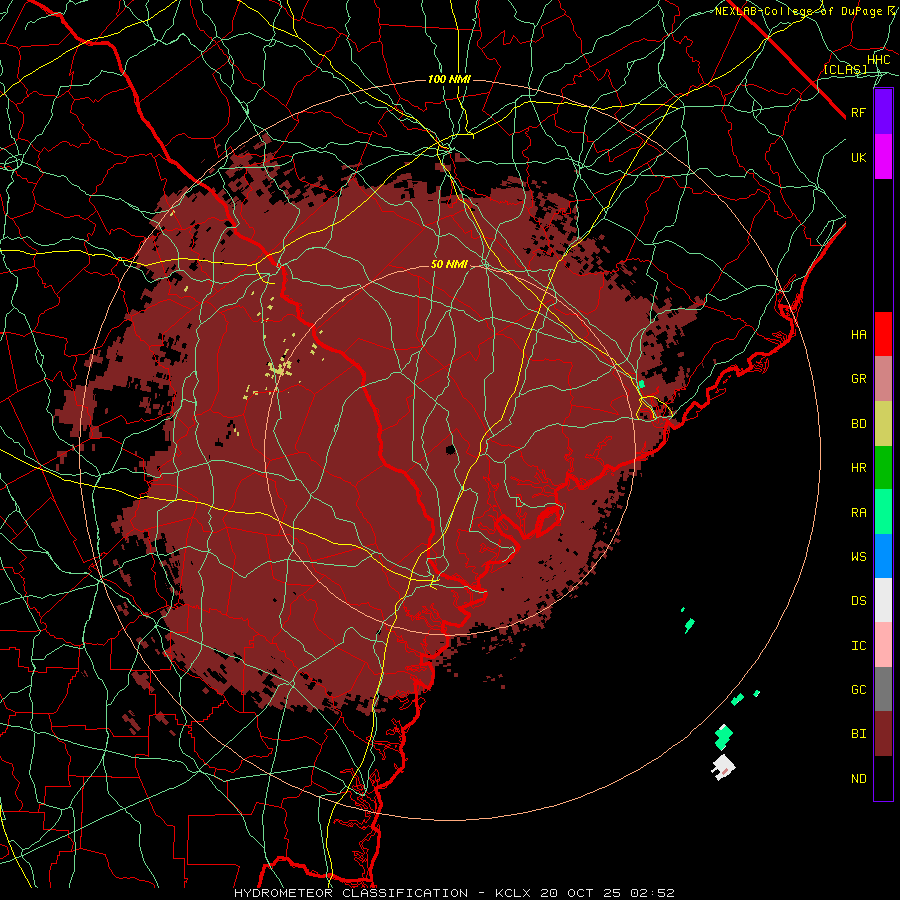Pick the yellow BD legend swatch

click(883, 424)
